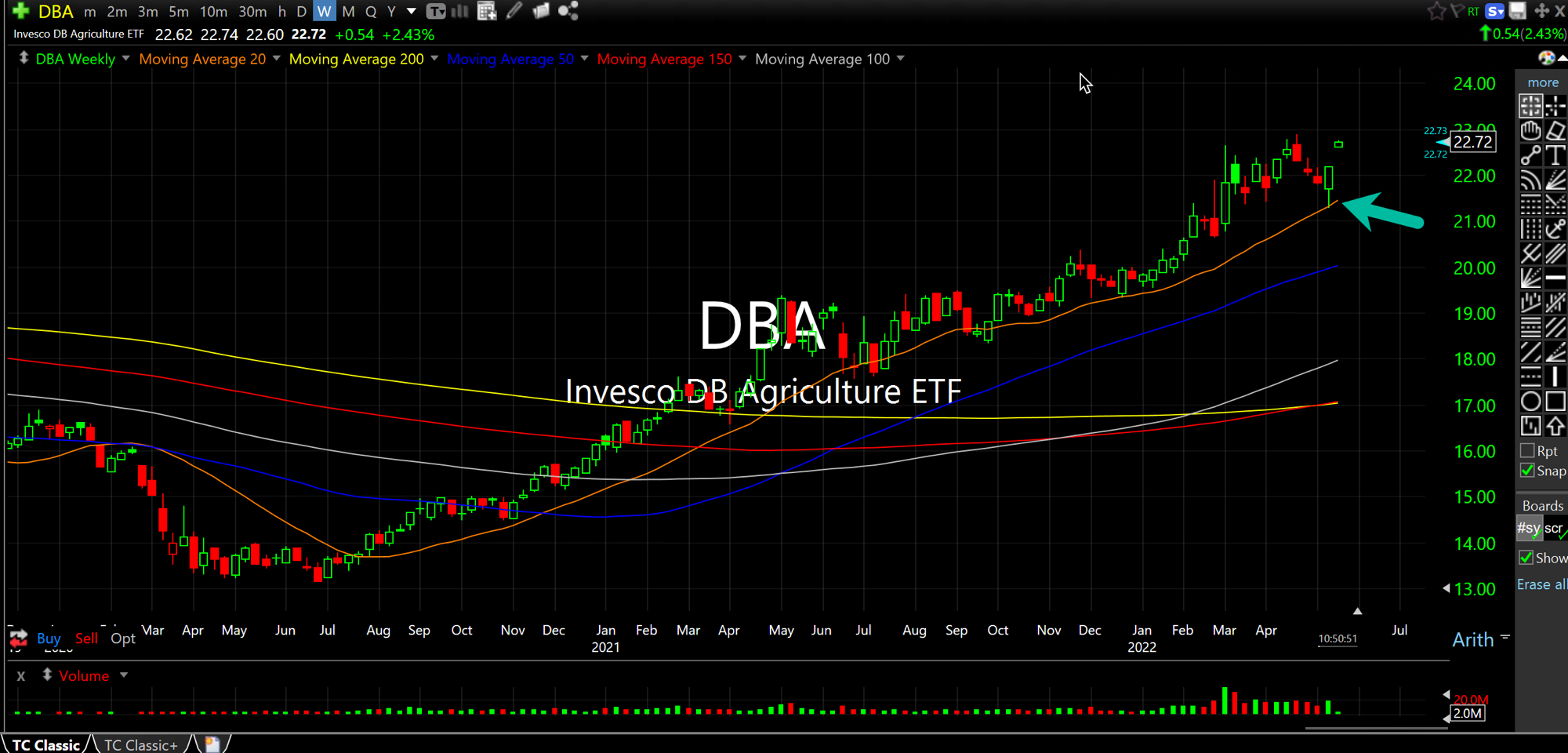Select the horizontal thick line tool

pos(1555,278)
